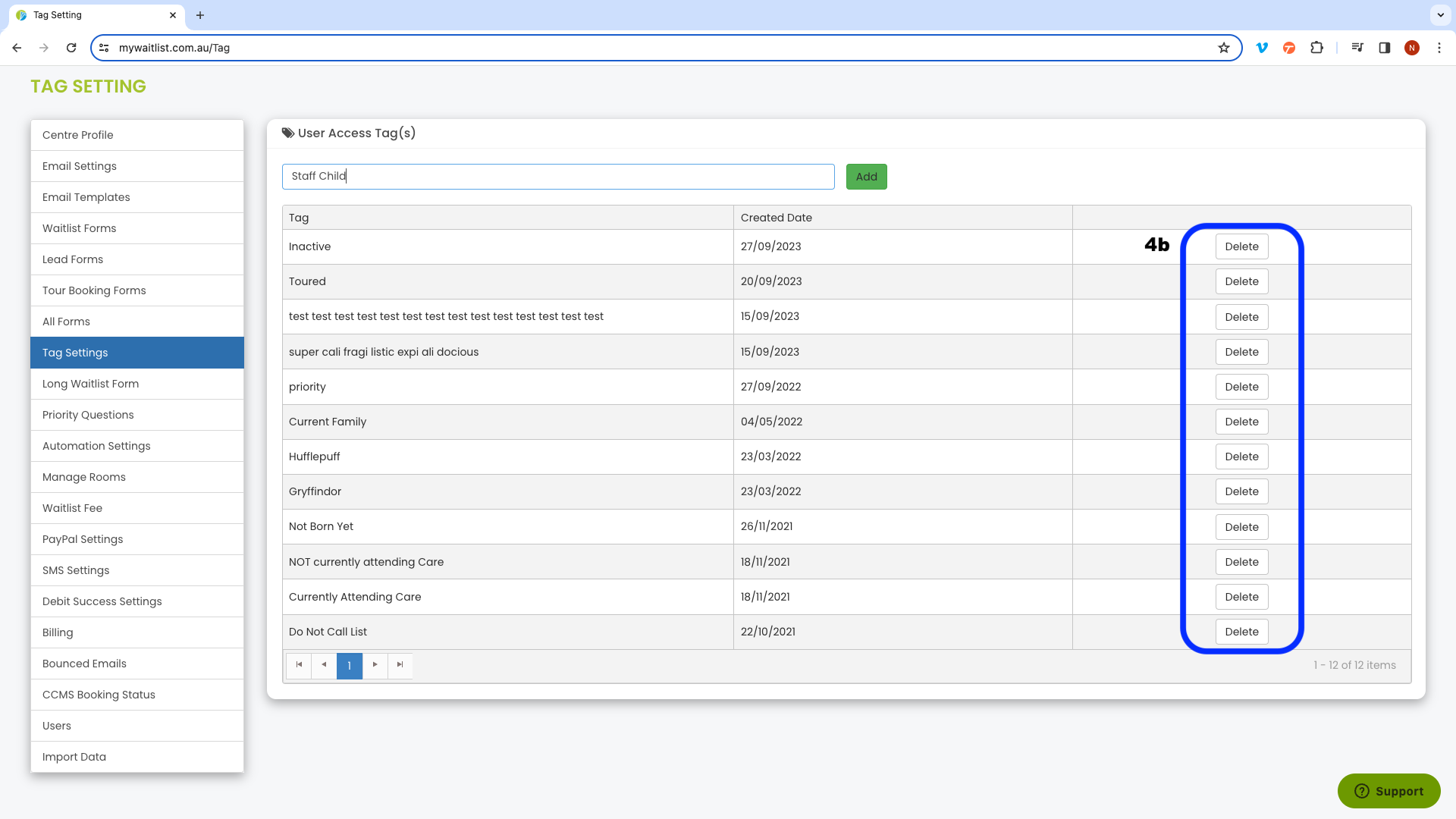
Task: Open Waitlist Fee settings
Action: coord(137,508)
